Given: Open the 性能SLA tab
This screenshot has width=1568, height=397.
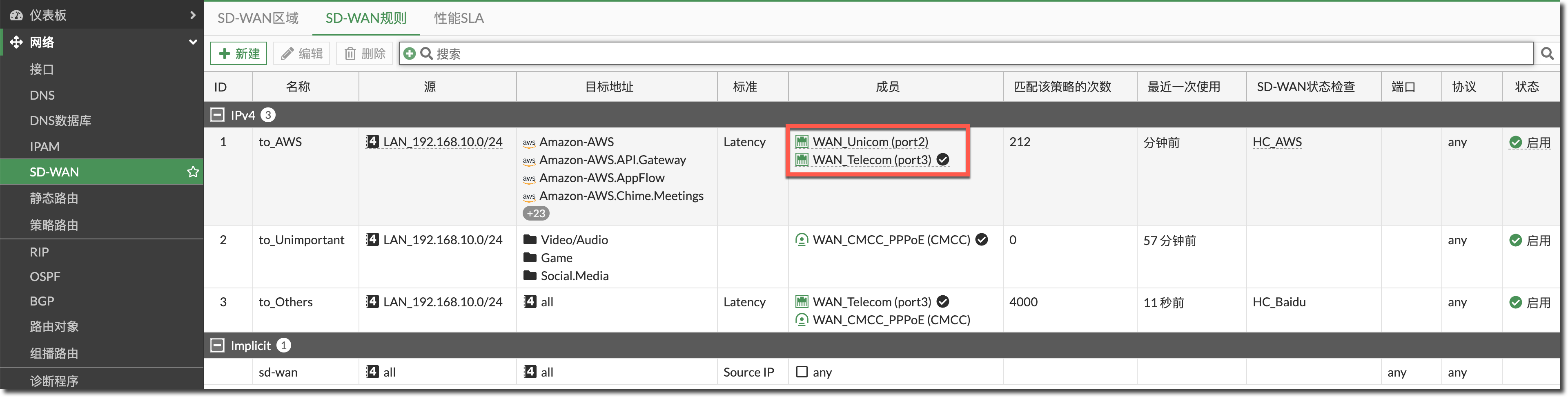Looking at the screenshot, I should 458,18.
